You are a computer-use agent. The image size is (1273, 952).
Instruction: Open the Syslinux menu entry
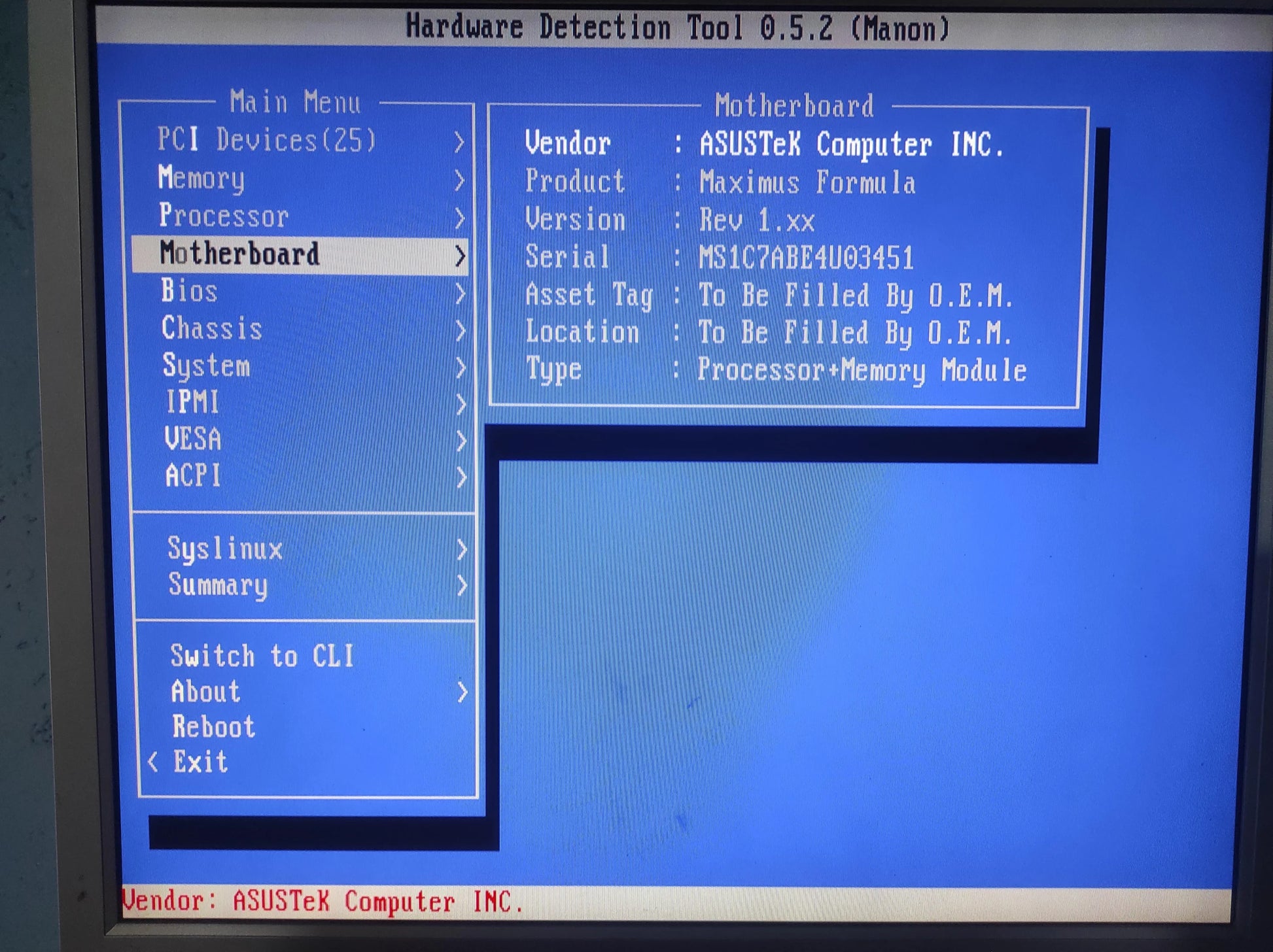point(225,549)
